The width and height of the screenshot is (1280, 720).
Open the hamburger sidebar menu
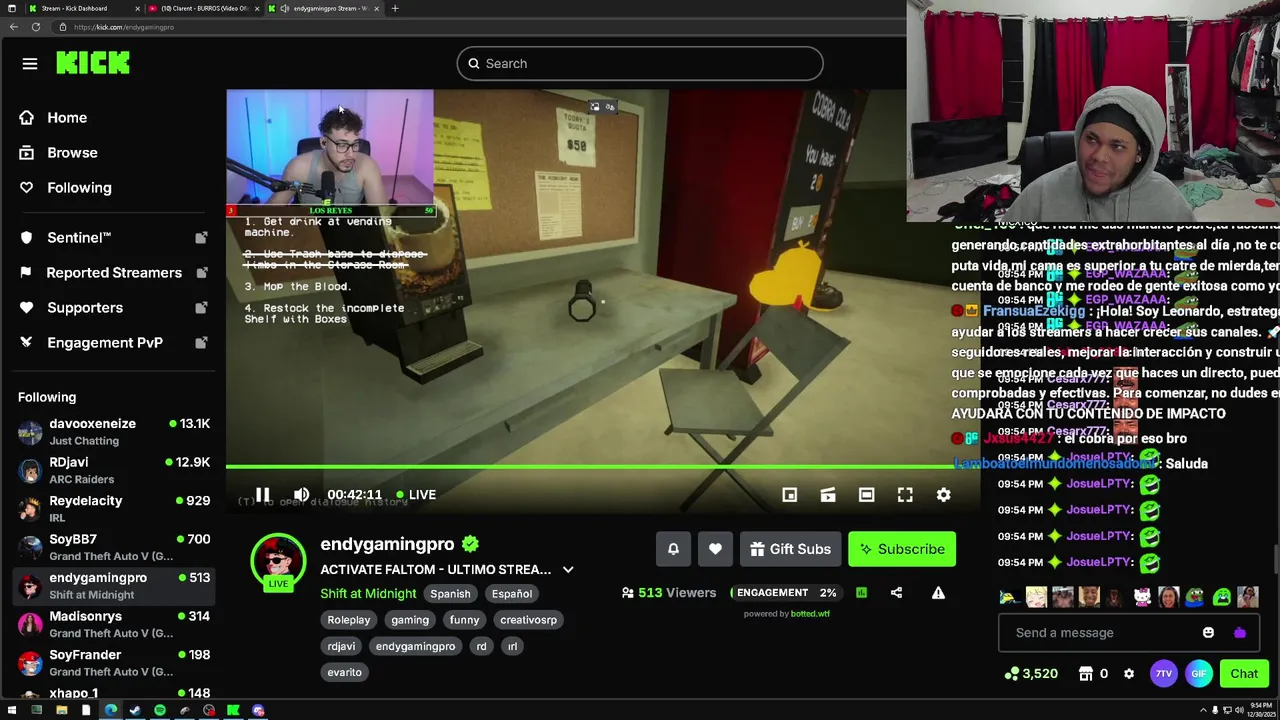(x=30, y=64)
